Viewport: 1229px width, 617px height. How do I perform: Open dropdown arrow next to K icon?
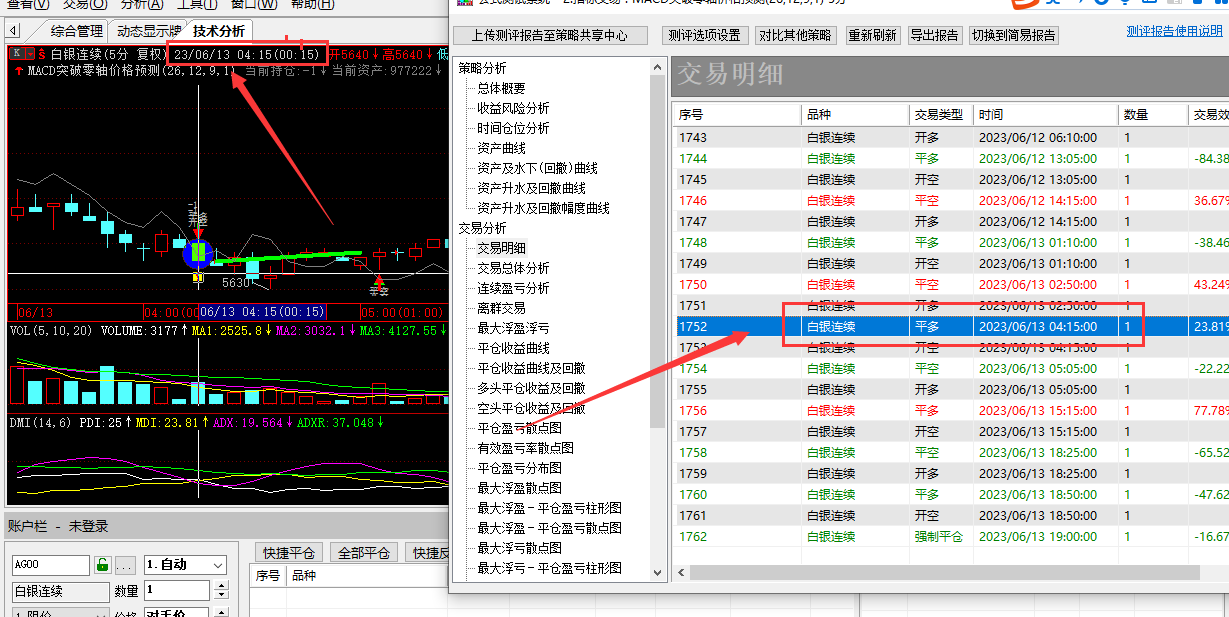[x=29, y=54]
